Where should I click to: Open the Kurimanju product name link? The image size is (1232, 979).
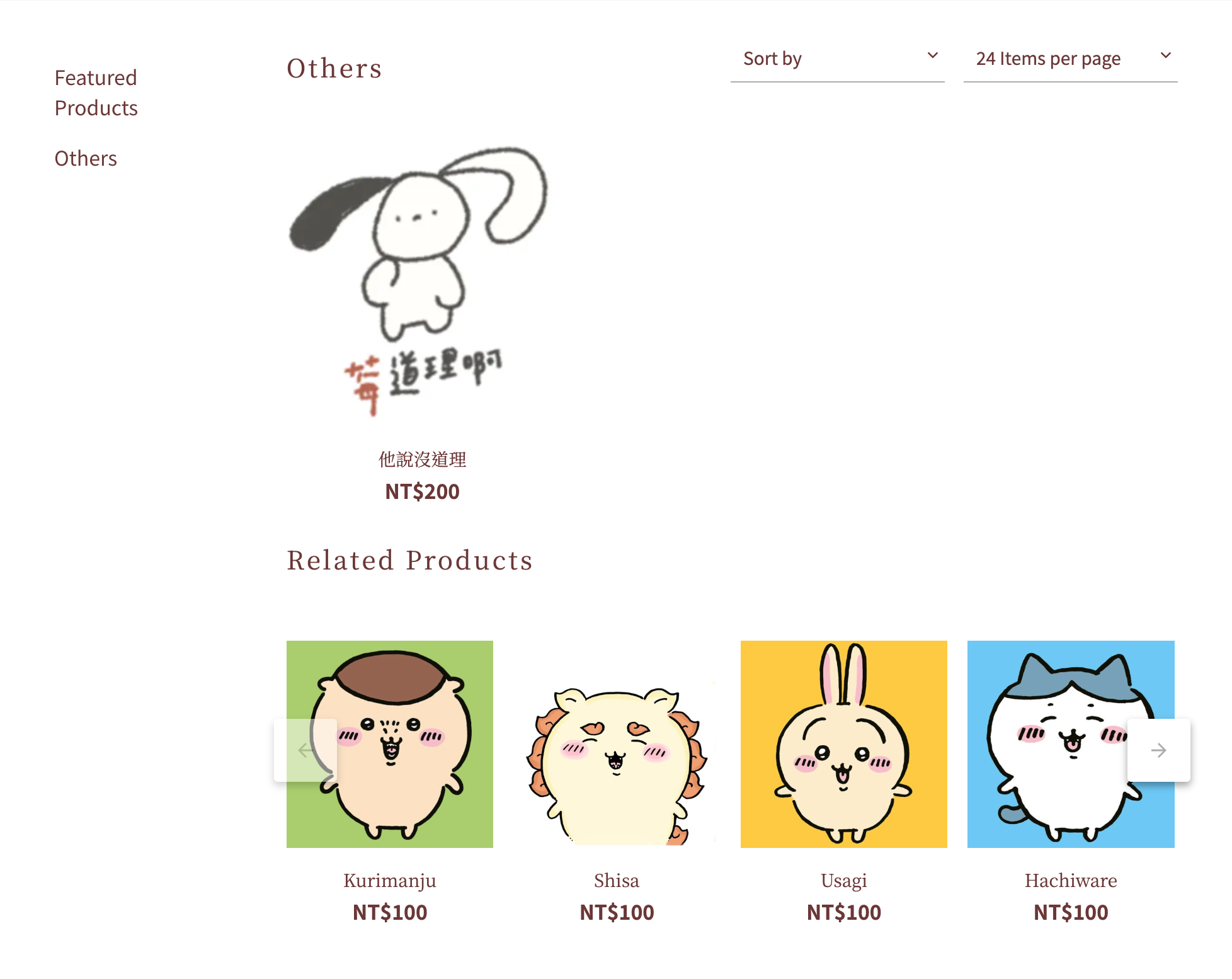coord(390,880)
